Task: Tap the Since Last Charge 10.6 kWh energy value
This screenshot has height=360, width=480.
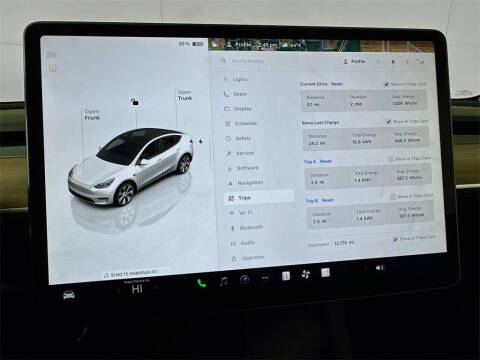Action: click(362, 142)
